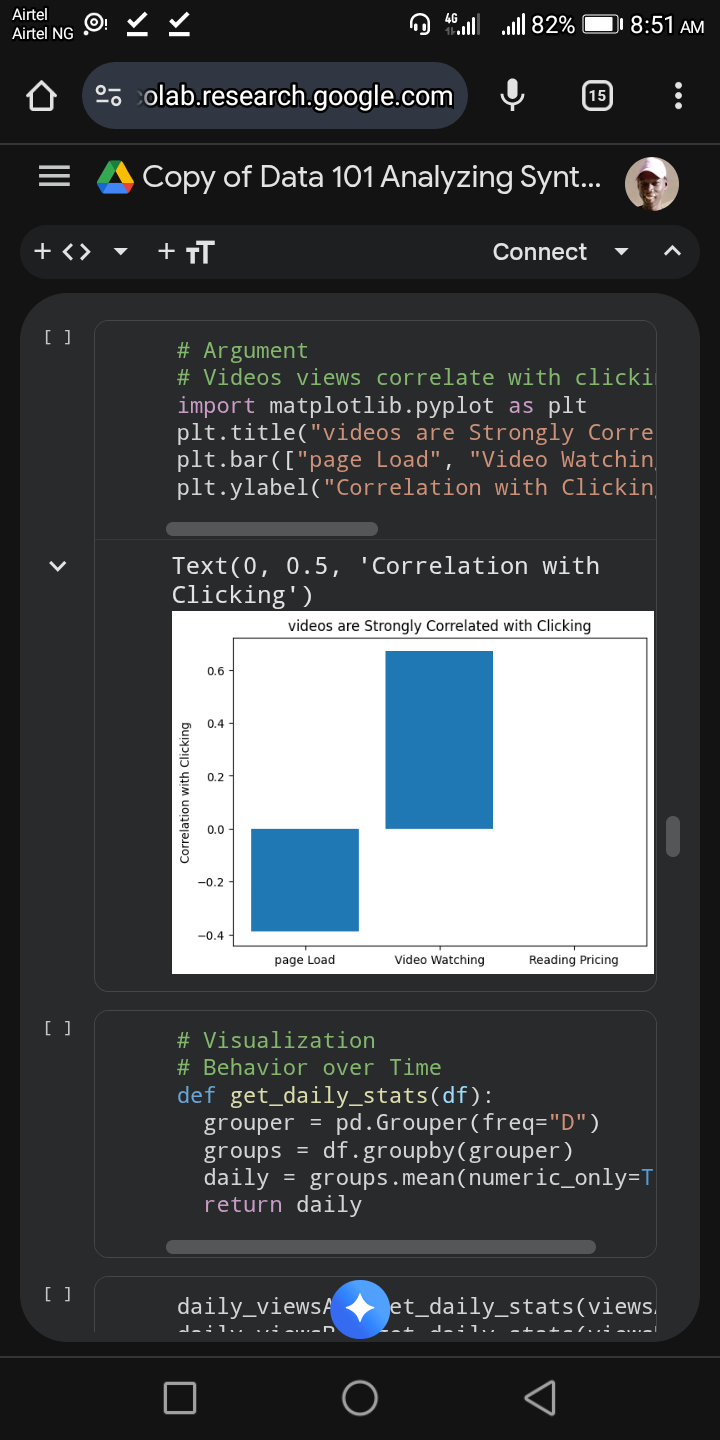Viewport: 720px width, 1440px height.
Task: Tap the Android home circle button
Action: point(360,1398)
